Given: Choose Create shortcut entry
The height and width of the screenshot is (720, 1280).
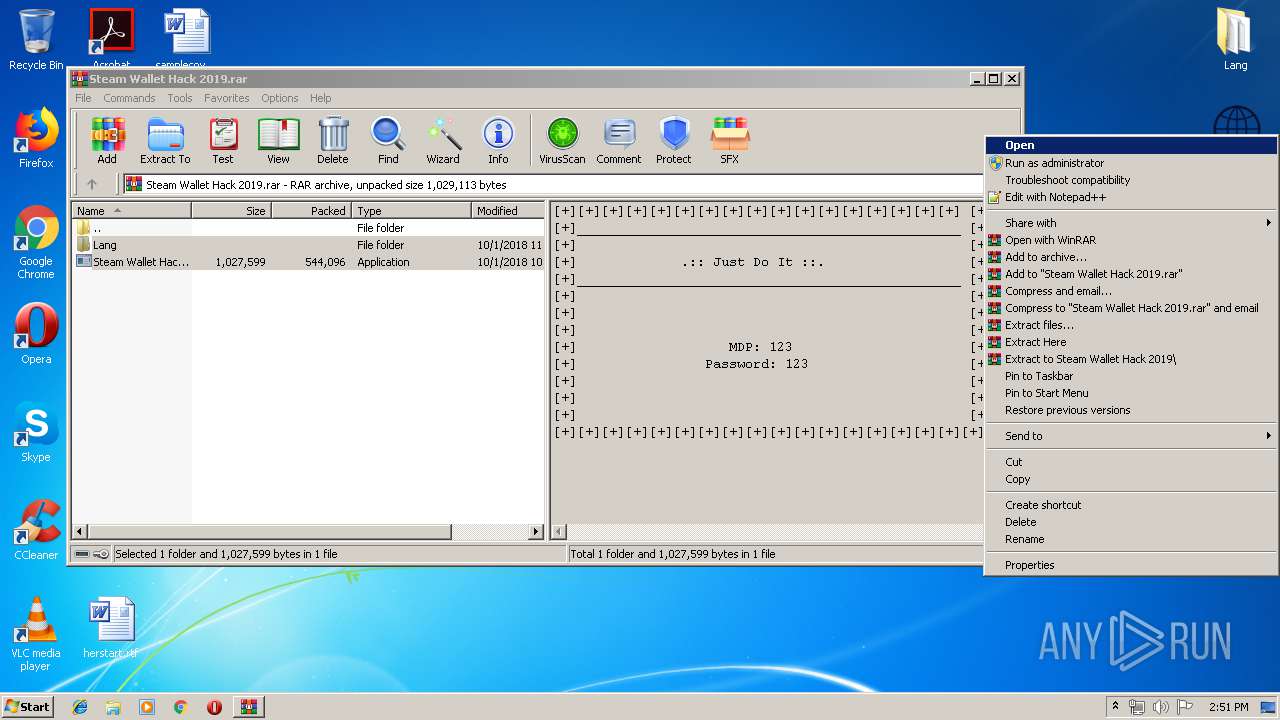Looking at the screenshot, I should point(1131,505).
